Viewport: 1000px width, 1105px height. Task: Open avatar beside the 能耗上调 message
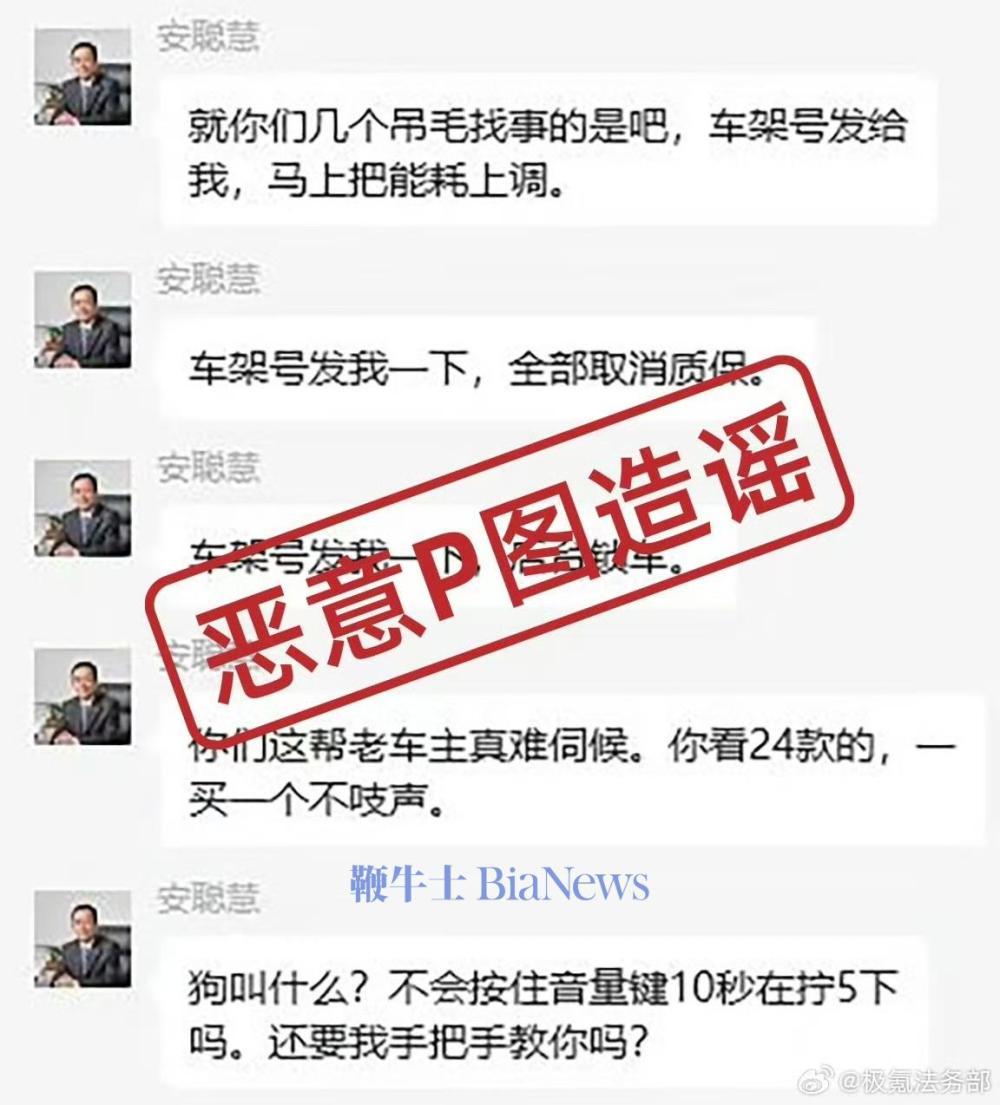tap(82, 77)
